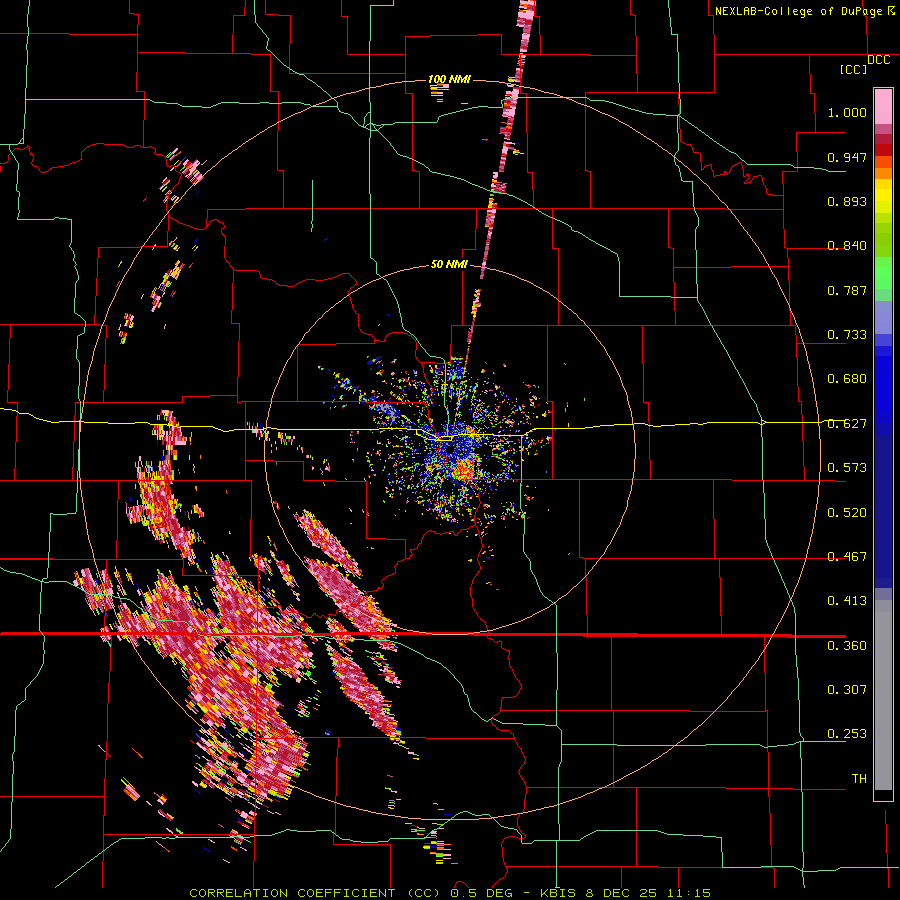The width and height of the screenshot is (900, 900).
Task: Click the 0.627 scale value
Action: click(x=847, y=424)
